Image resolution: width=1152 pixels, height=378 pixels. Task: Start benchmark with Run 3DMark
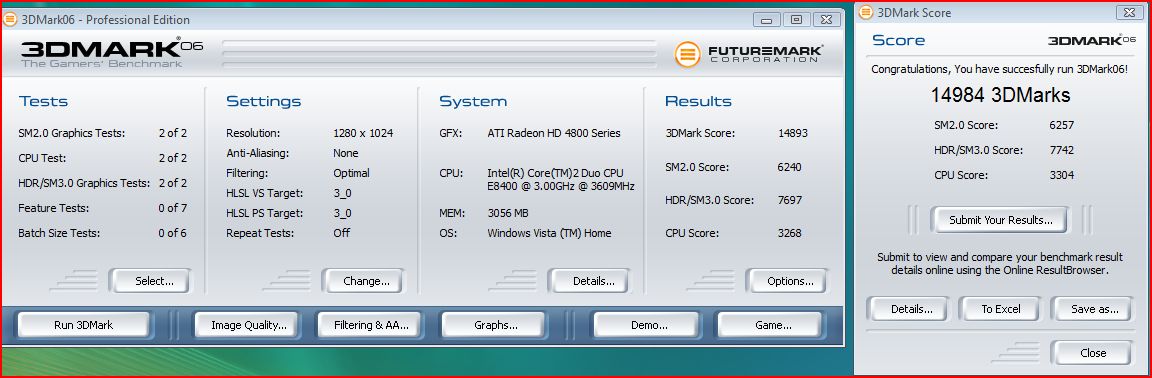(84, 324)
